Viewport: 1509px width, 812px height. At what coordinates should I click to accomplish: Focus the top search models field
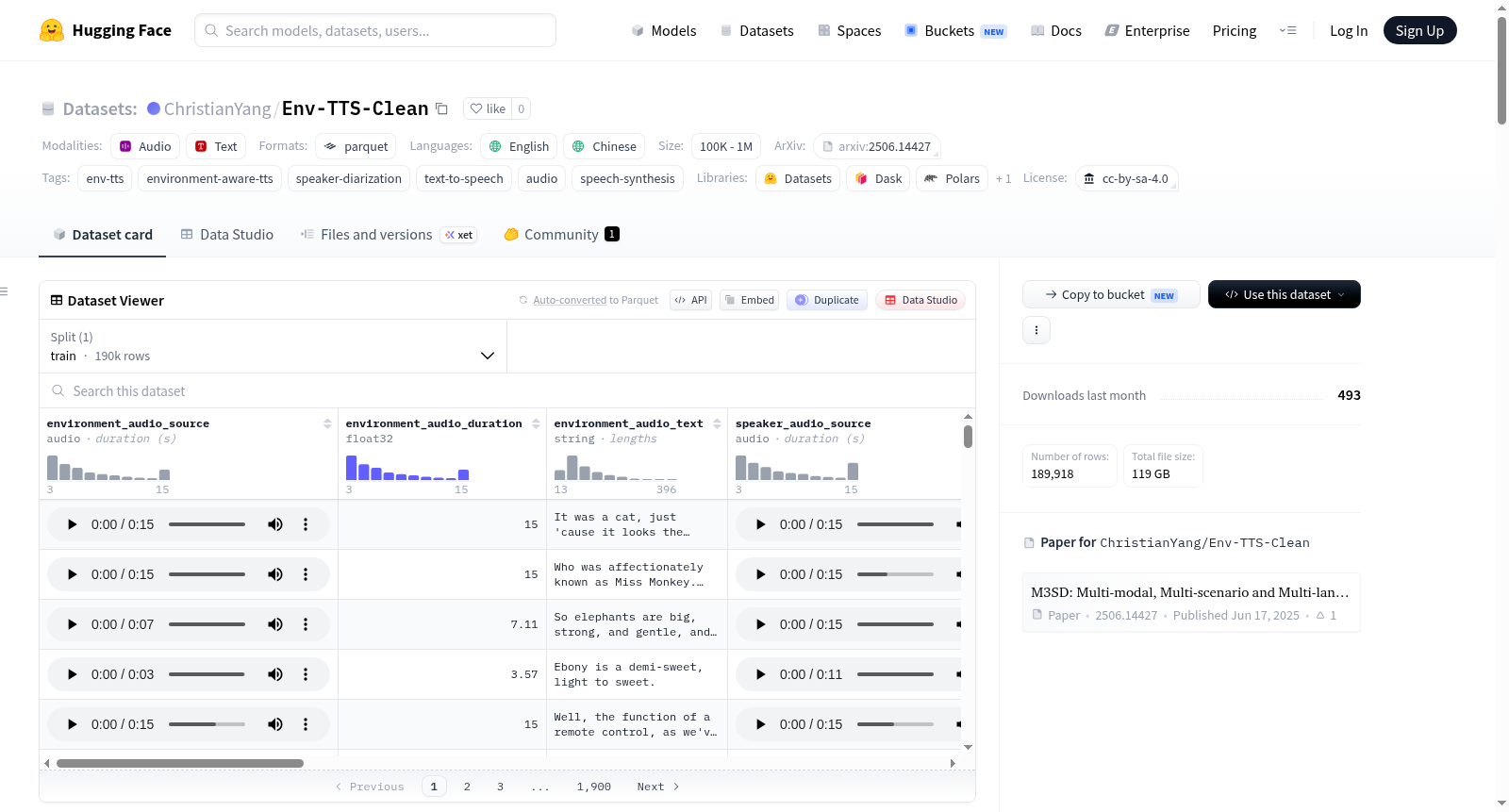[x=375, y=30]
